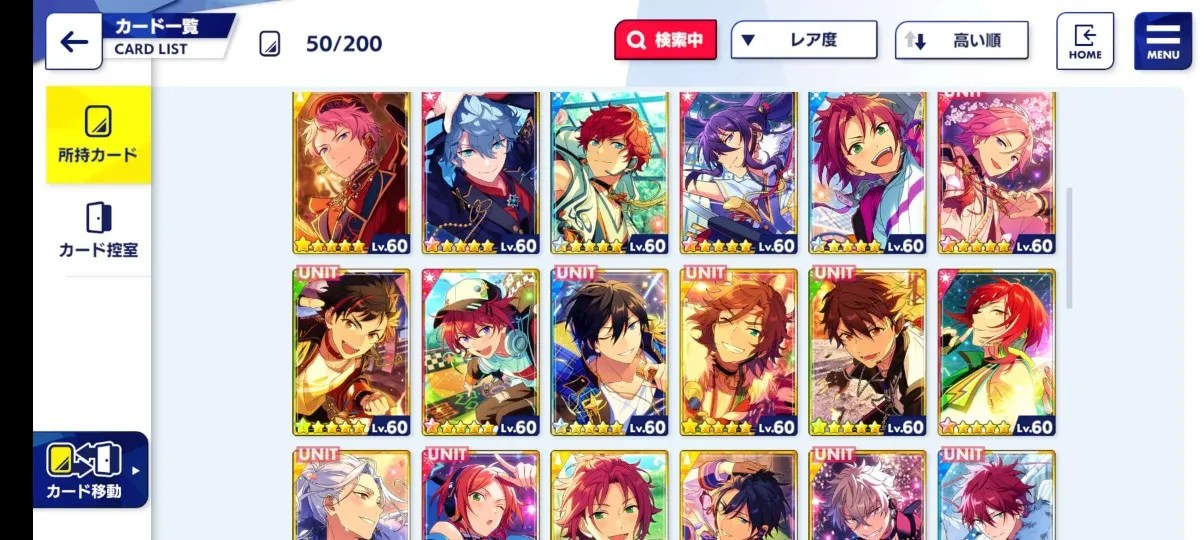This screenshot has width=1204, height=540.
Task: Open the HOME icon button
Action: 1084,41
